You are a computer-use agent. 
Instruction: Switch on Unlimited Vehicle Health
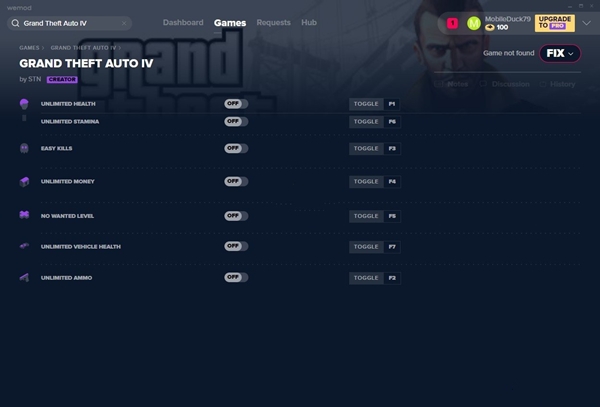tap(236, 246)
